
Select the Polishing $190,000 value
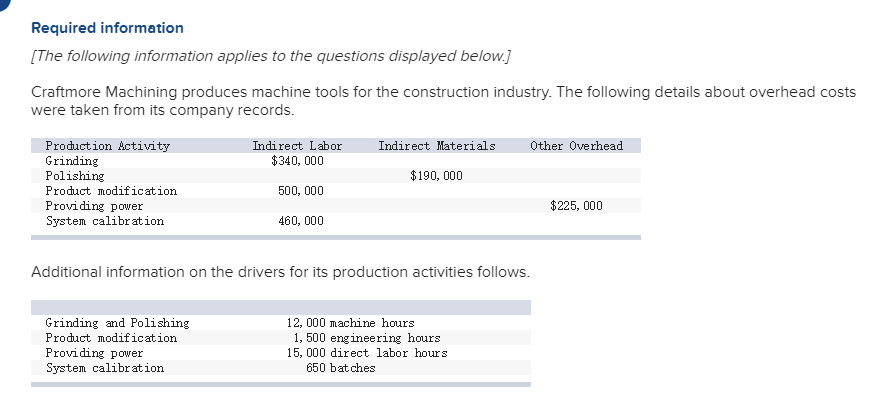(x=436, y=176)
